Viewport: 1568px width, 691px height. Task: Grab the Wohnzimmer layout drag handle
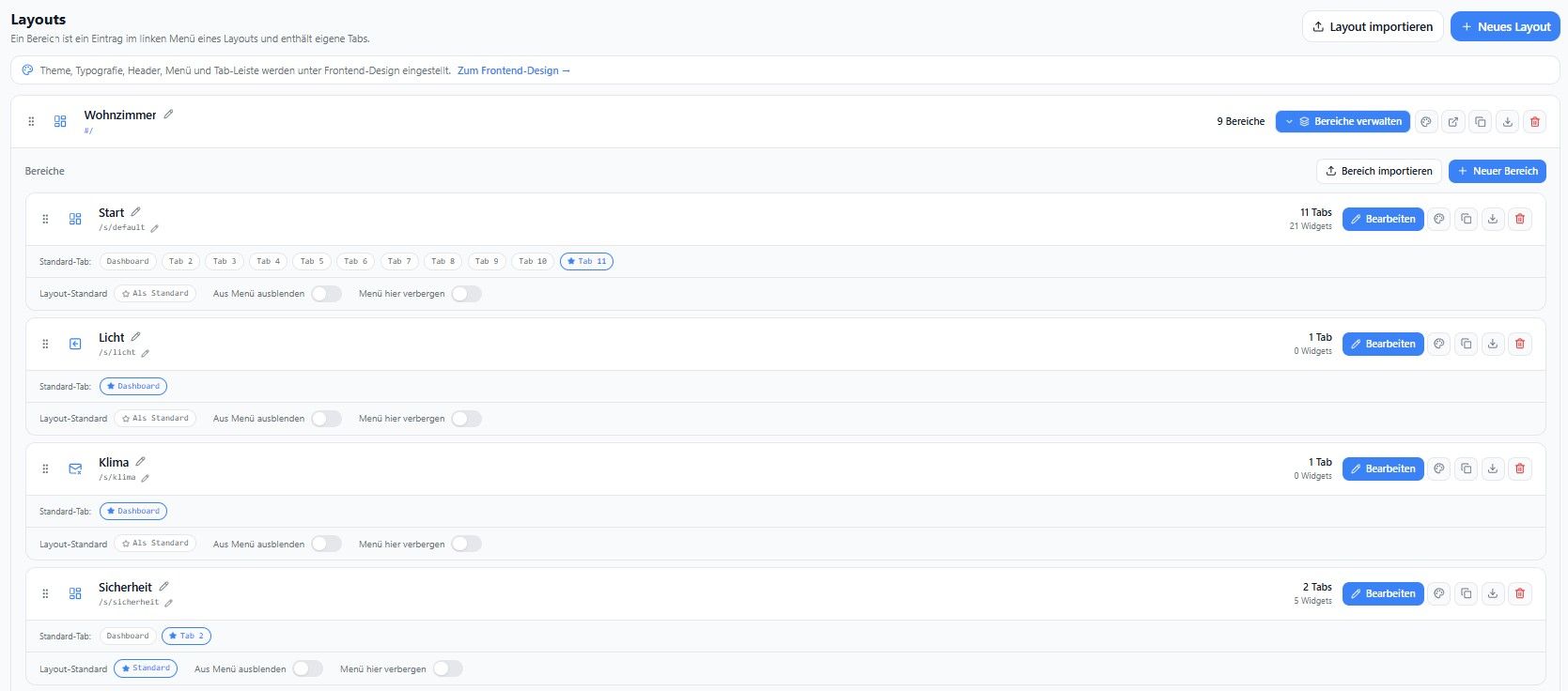tap(31, 121)
